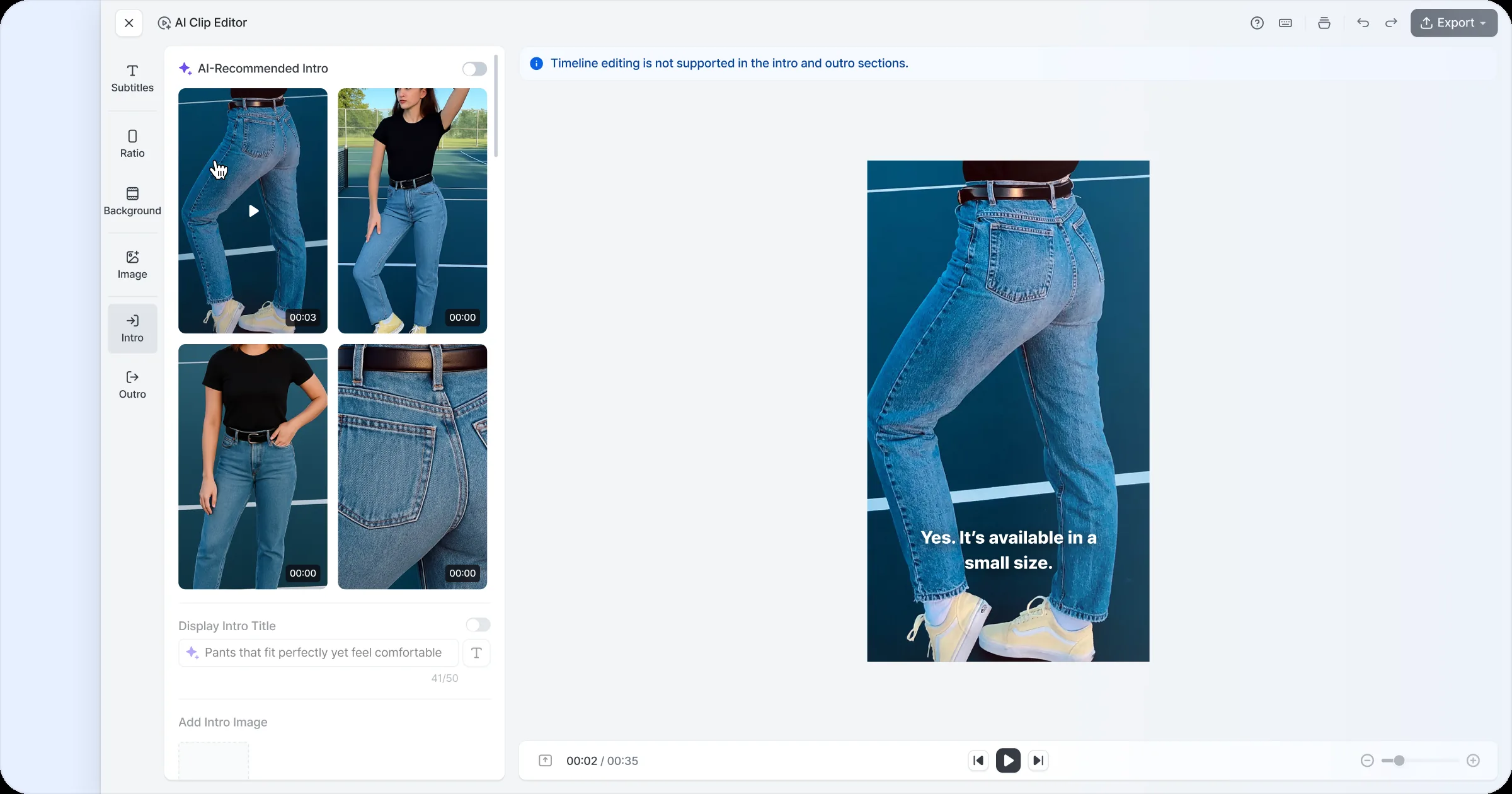The image size is (1512, 794).
Task: Open the help question mark icon
Action: coord(1257,23)
